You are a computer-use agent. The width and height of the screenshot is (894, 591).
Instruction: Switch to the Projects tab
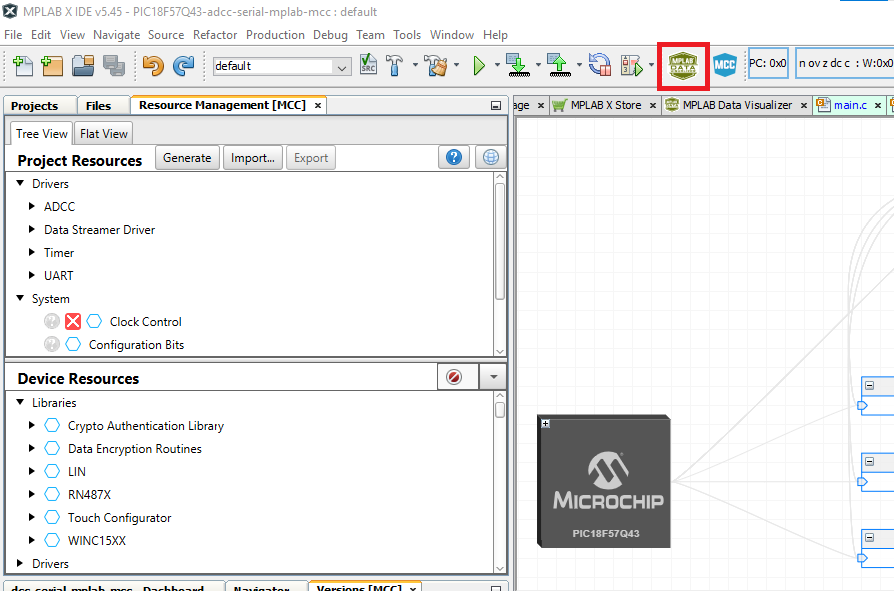coord(34,106)
